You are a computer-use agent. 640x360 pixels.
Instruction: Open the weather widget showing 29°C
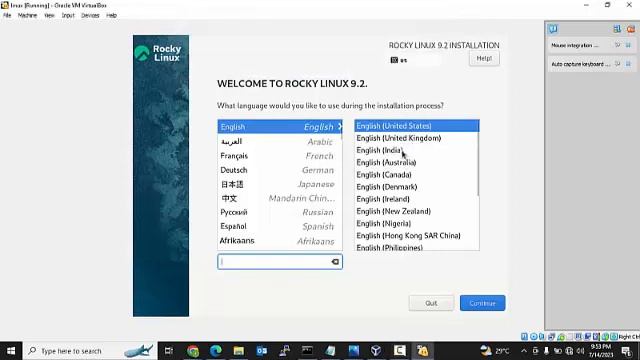pos(495,351)
